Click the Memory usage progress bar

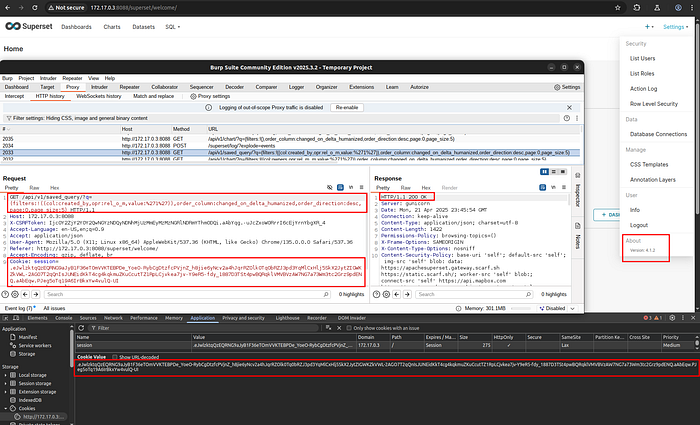[x=521, y=308]
